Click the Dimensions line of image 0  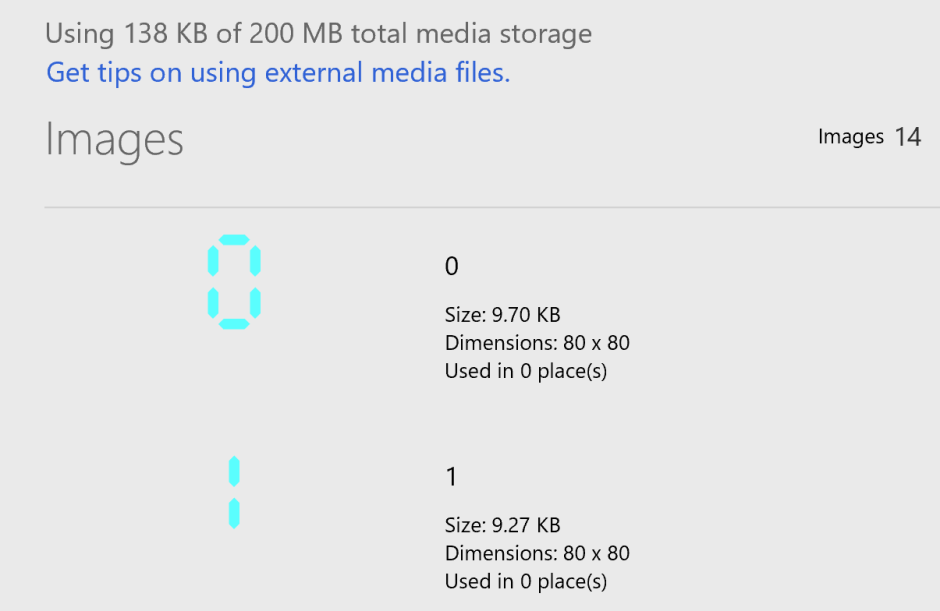[x=537, y=343]
